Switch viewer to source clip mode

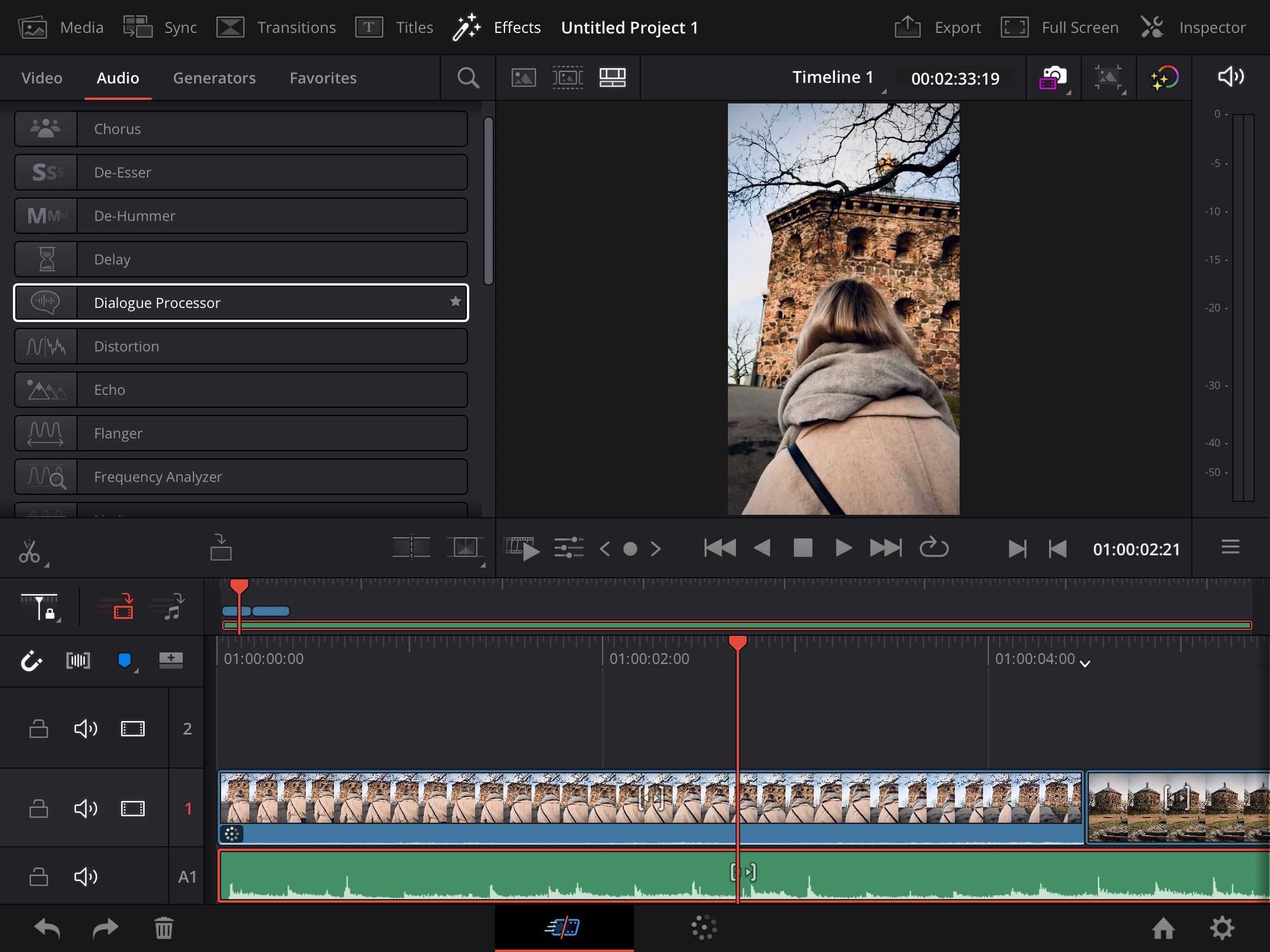(x=523, y=78)
